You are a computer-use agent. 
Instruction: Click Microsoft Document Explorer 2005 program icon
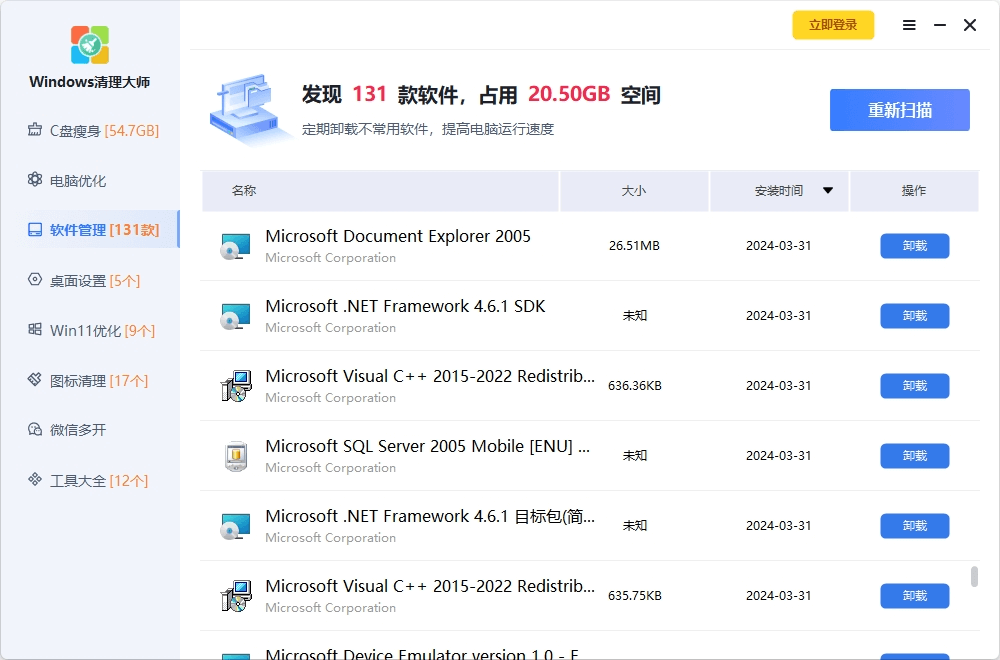(x=235, y=246)
